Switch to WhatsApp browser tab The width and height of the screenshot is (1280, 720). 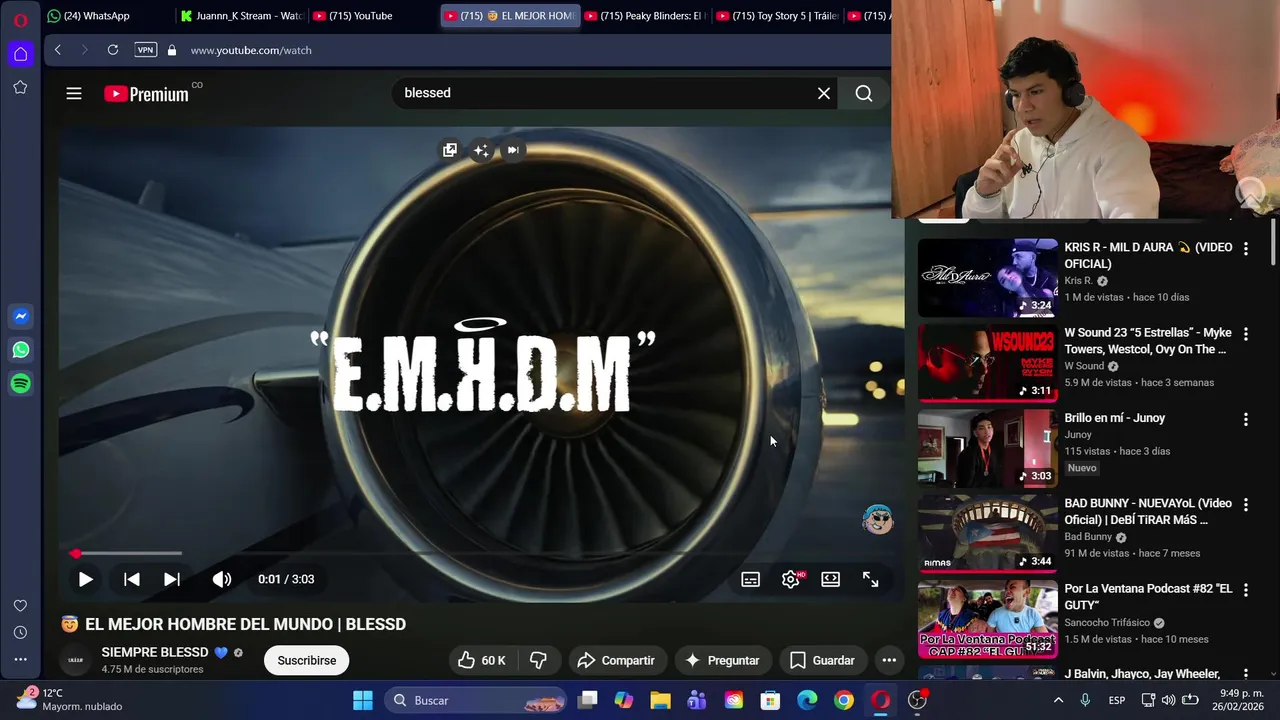[106, 16]
